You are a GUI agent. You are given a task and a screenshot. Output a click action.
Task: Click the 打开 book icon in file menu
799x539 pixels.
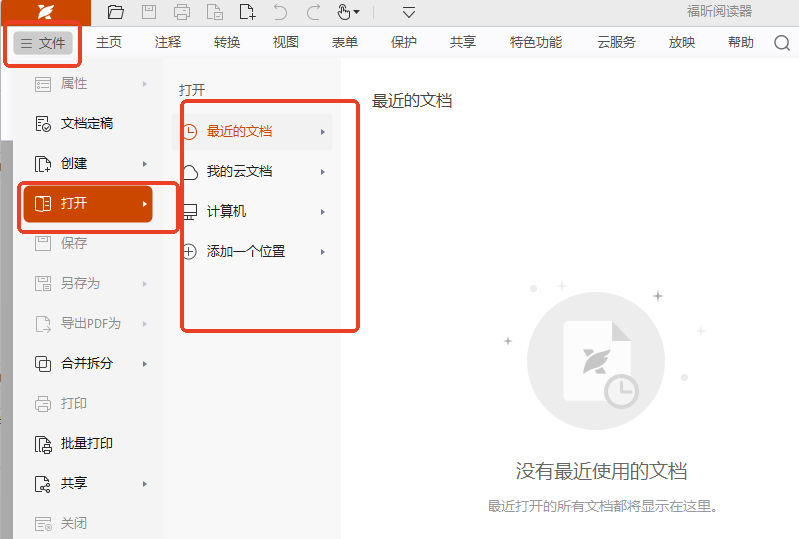pyautogui.click(x=43, y=204)
